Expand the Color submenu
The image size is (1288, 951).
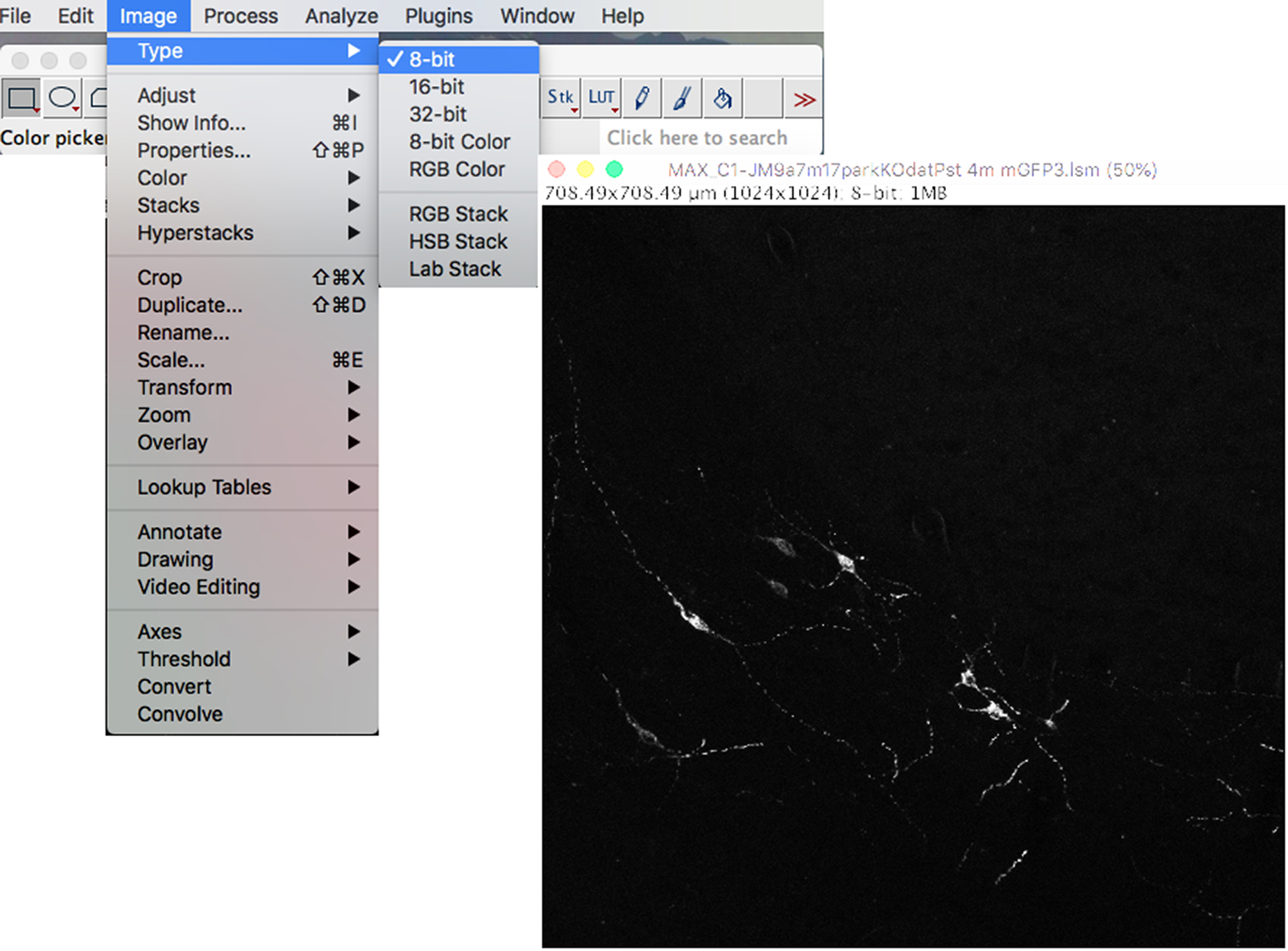243,178
